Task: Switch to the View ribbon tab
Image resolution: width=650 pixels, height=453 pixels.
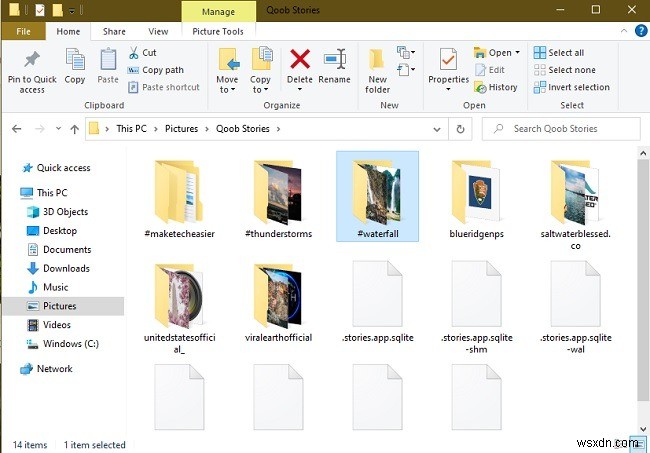Action: [x=158, y=31]
